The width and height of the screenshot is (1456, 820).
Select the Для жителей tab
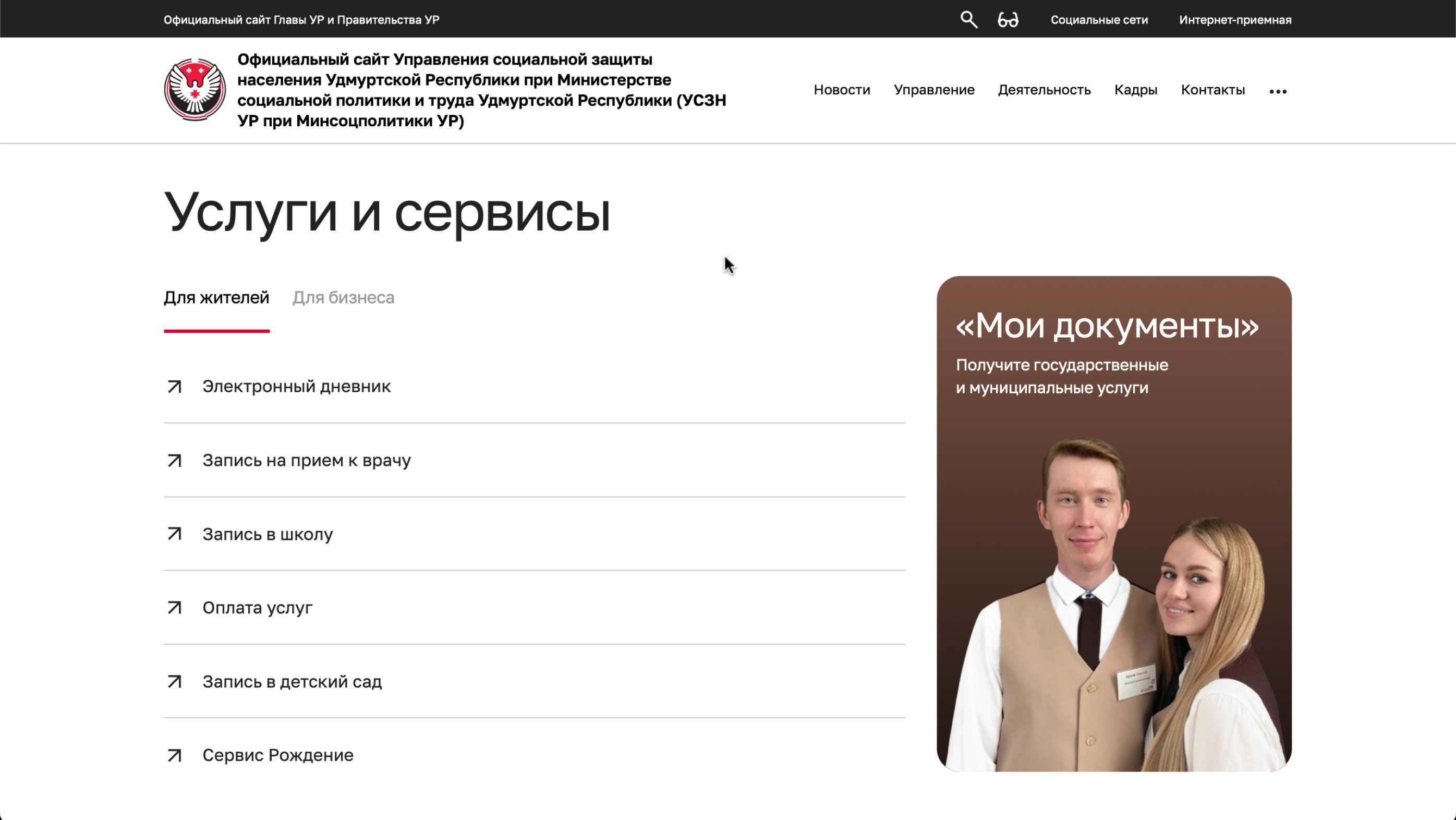pyautogui.click(x=216, y=297)
